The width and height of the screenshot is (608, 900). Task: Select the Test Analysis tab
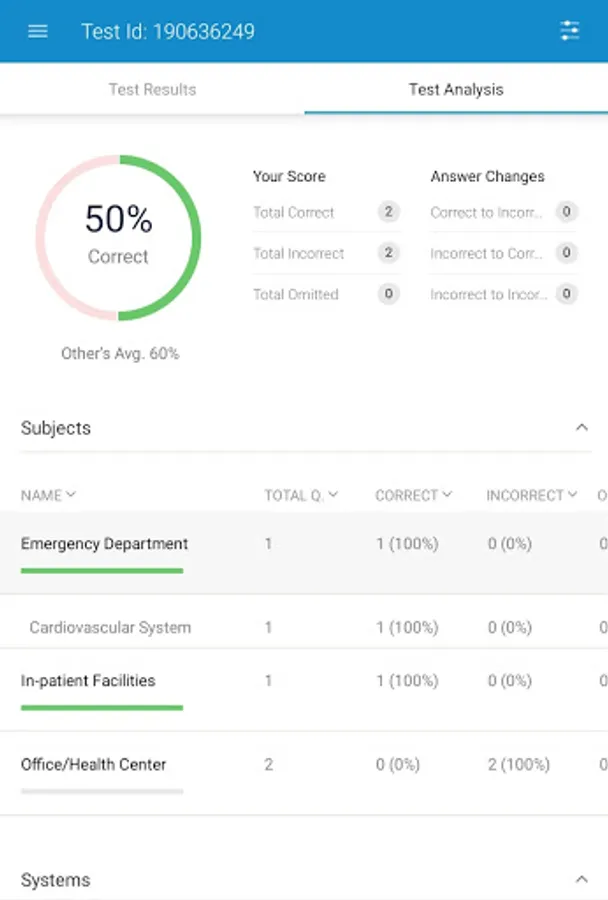coord(456,89)
